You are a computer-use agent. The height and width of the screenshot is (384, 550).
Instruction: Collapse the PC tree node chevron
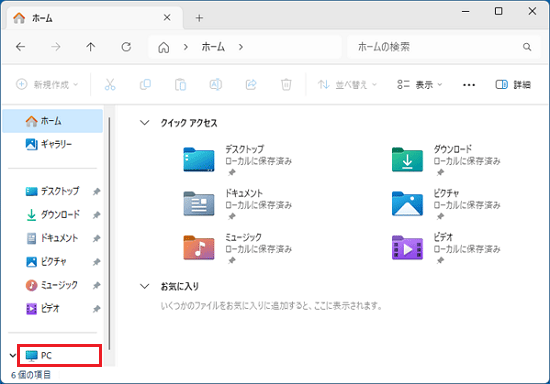(x=13, y=356)
